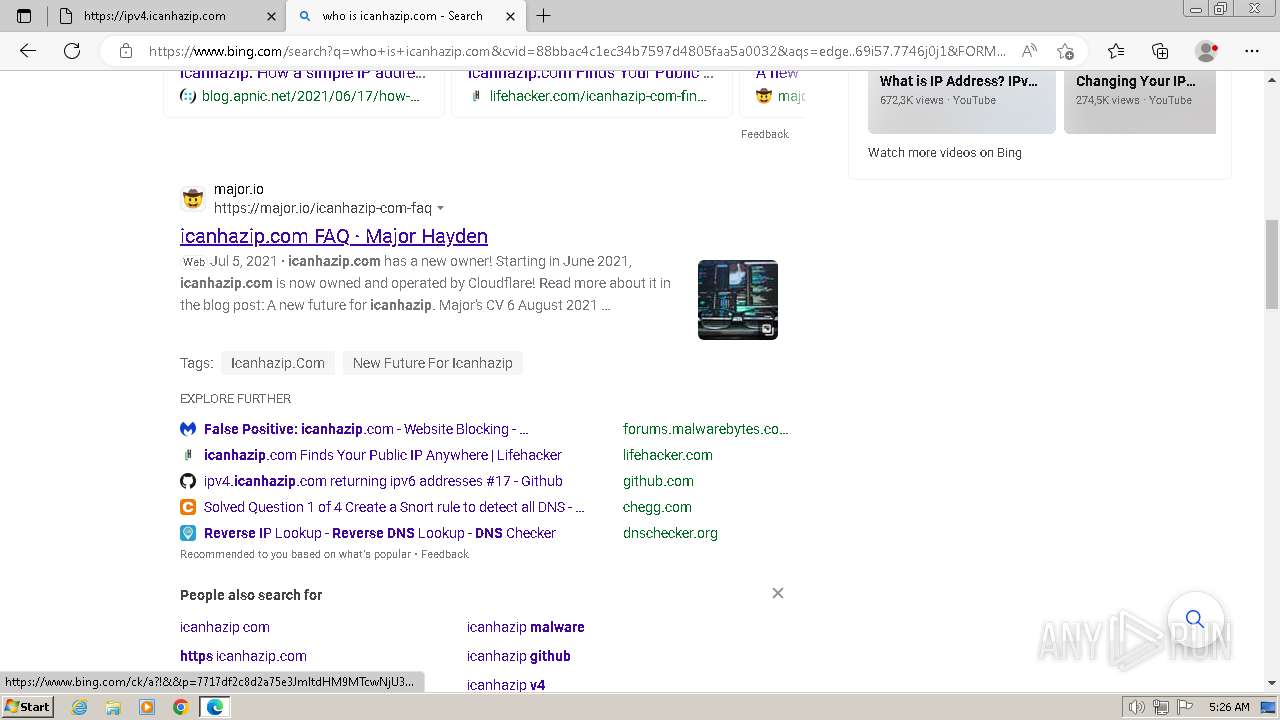Click the github.com domain text
This screenshot has width=1280, height=720.
(658, 481)
